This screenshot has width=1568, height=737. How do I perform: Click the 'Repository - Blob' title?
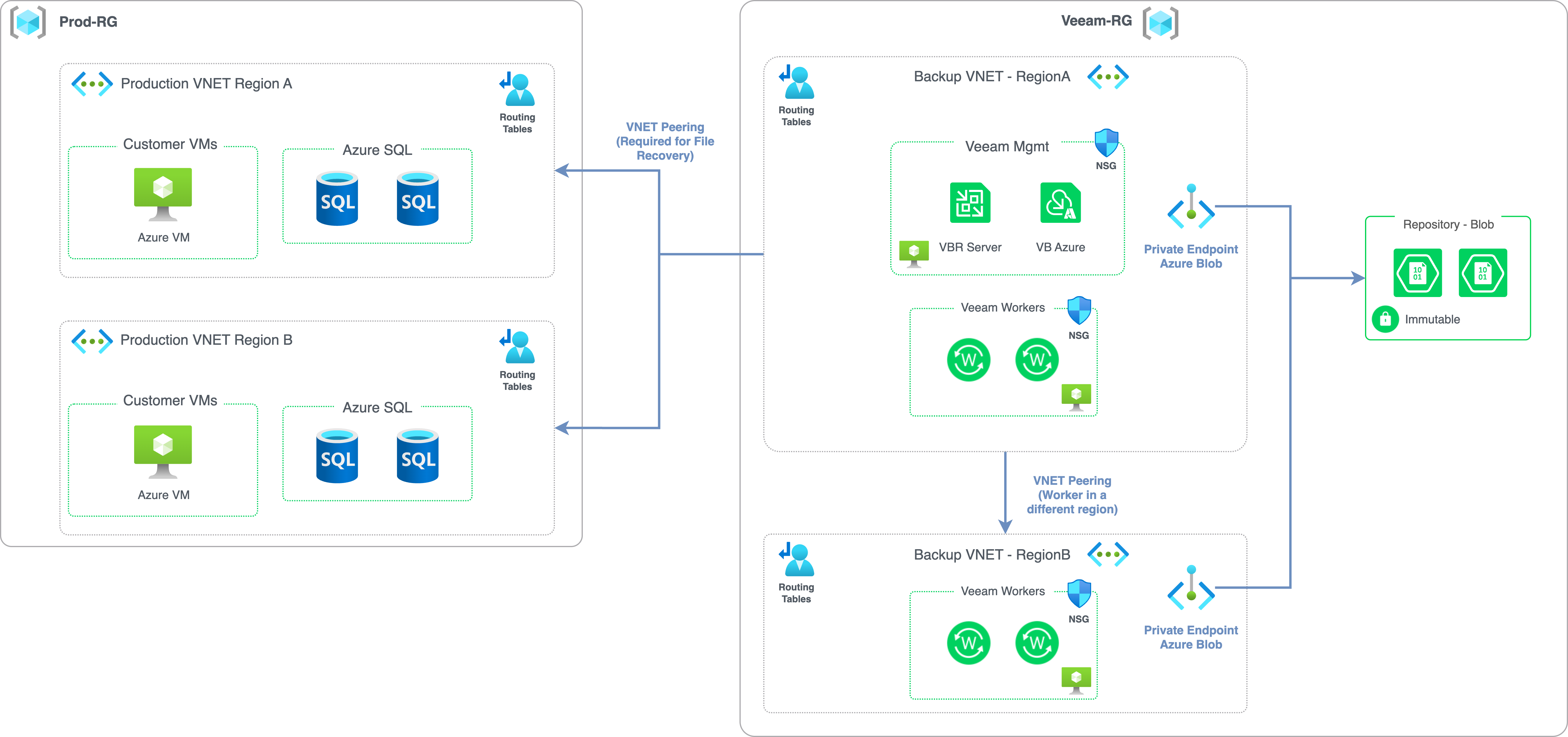pos(1448,225)
